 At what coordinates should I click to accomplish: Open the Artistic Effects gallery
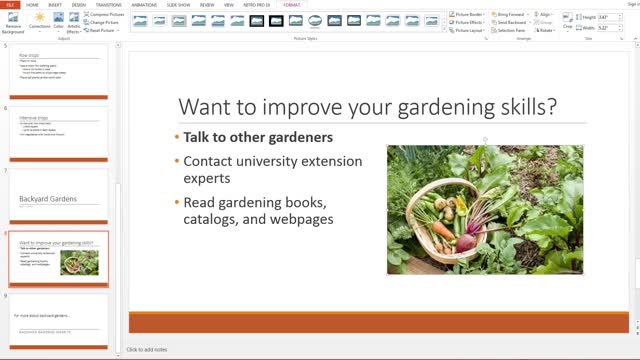74,22
